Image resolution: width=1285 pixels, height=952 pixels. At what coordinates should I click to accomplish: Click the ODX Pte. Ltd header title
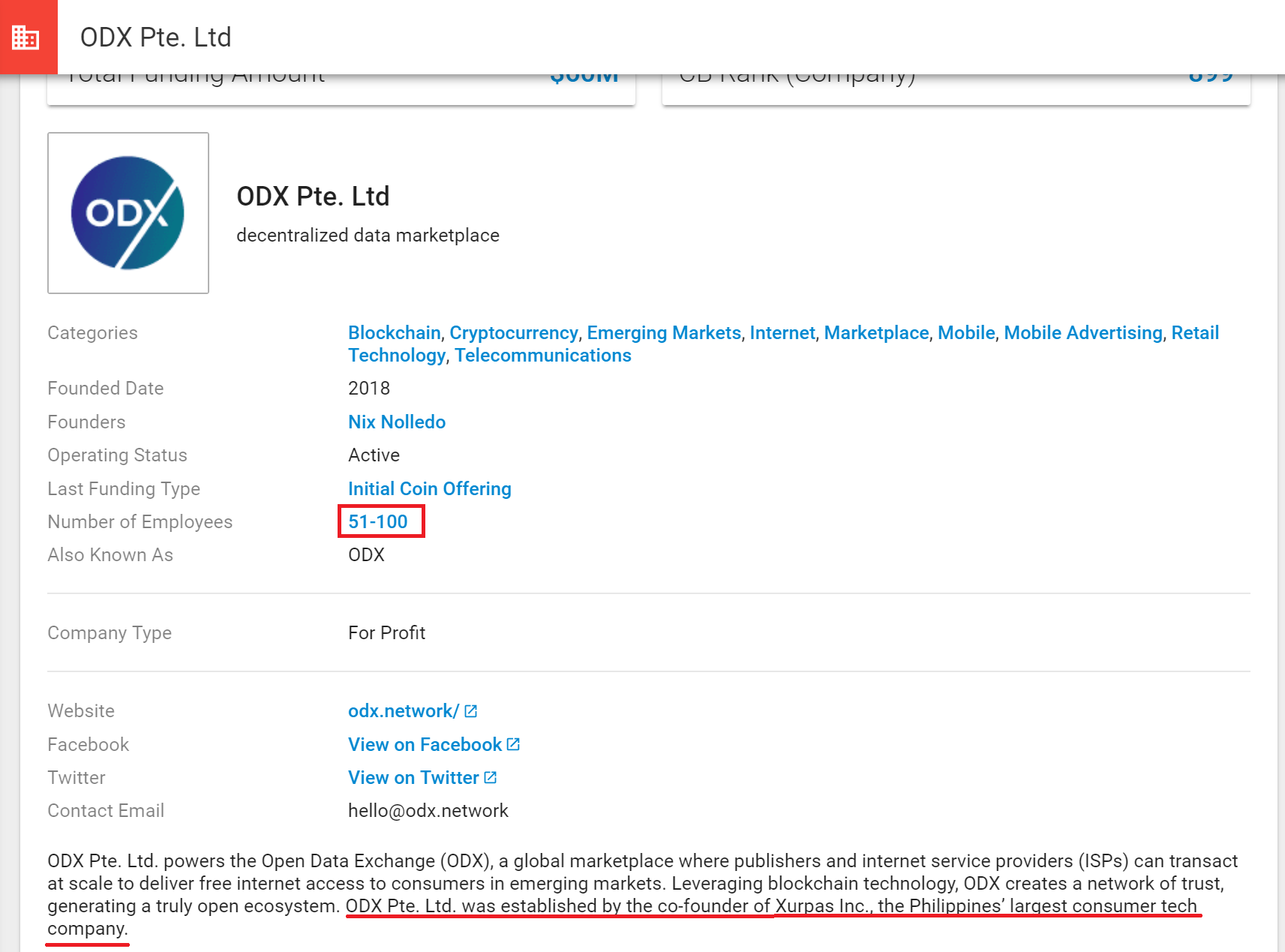(156, 37)
